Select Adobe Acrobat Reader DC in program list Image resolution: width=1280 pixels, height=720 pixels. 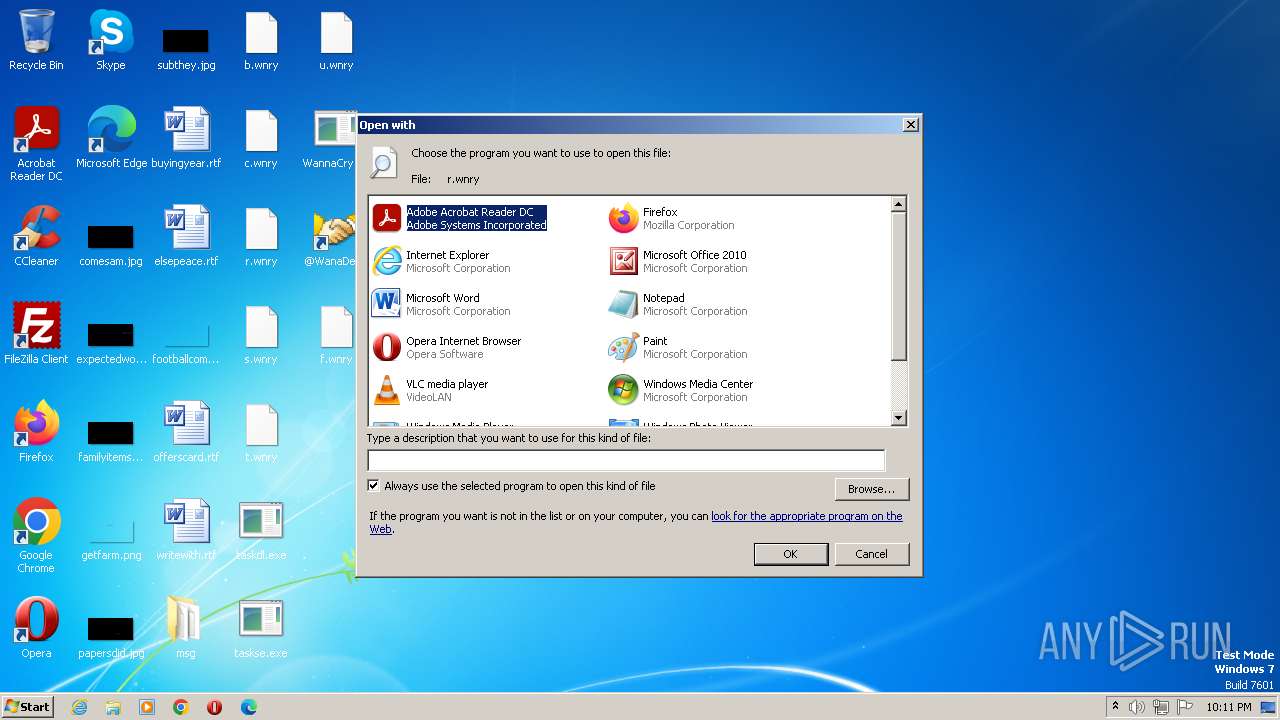click(460, 218)
